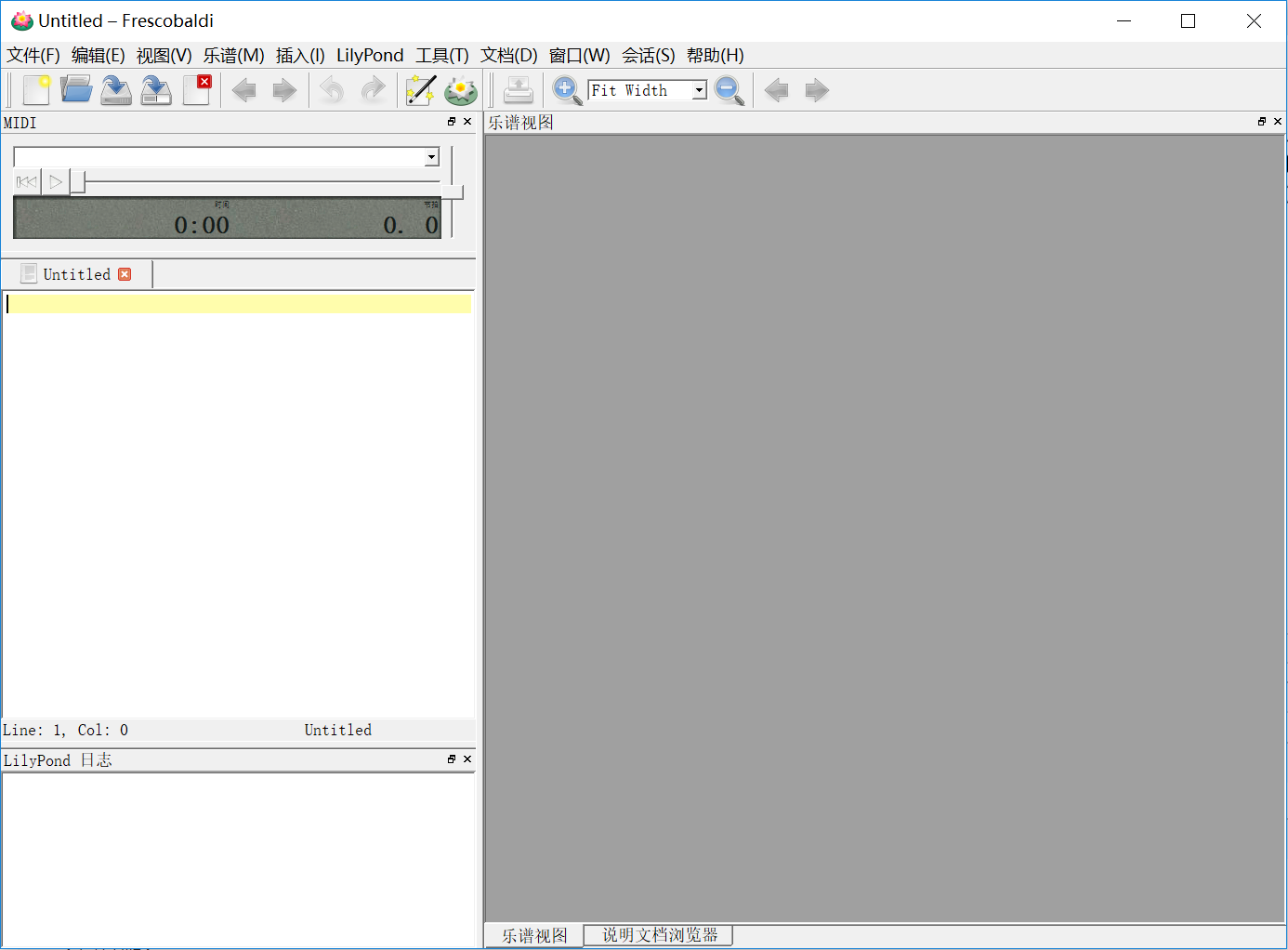Maximize the Frescobaldi window
Viewport: 1288px width, 950px height.
pyautogui.click(x=1189, y=20)
